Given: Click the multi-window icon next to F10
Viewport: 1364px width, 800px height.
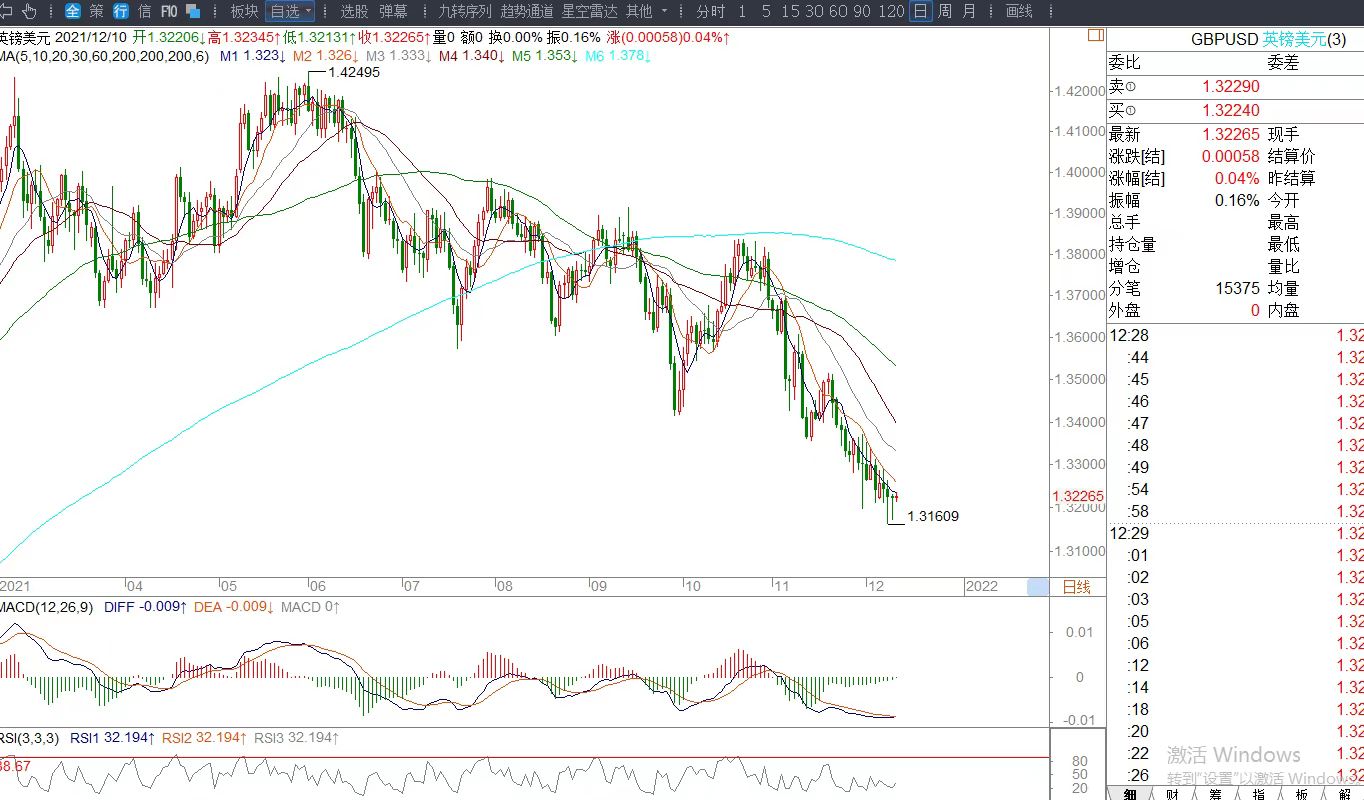Looking at the screenshot, I should pyautogui.click(x=193, y=11).
